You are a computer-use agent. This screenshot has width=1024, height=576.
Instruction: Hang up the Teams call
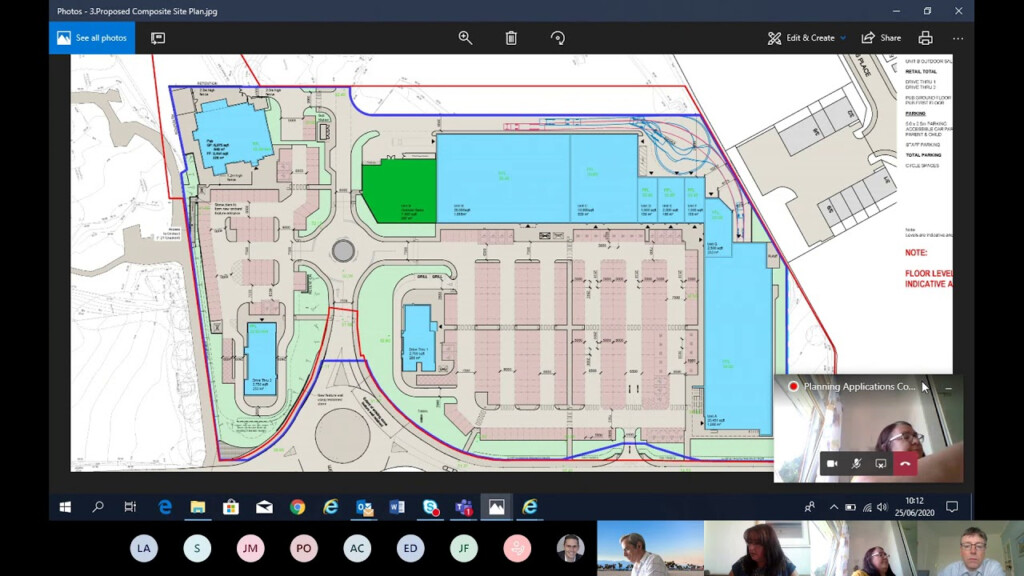pyautogui.click(x=905, y=464)
